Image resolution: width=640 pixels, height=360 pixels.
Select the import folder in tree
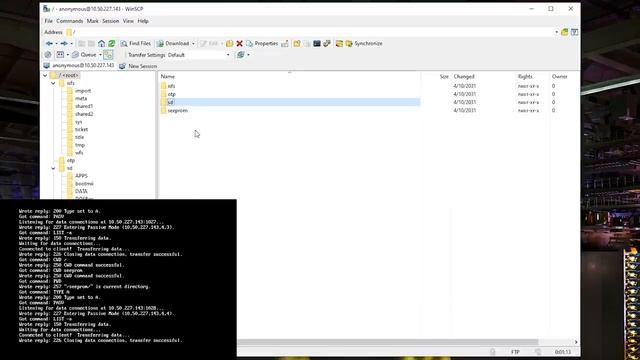(83, 91)
